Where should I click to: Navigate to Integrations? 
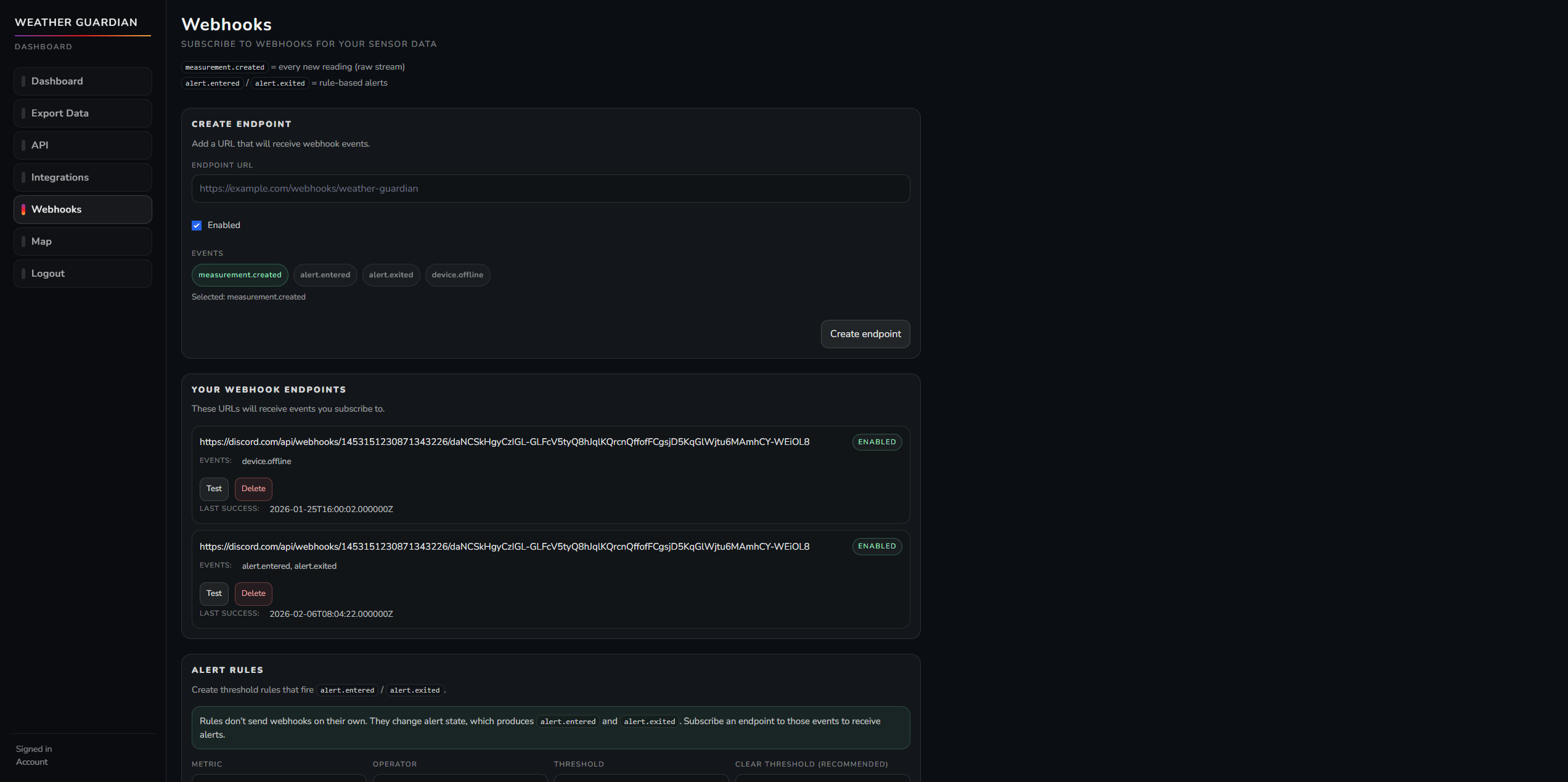[x=83, y=177]
